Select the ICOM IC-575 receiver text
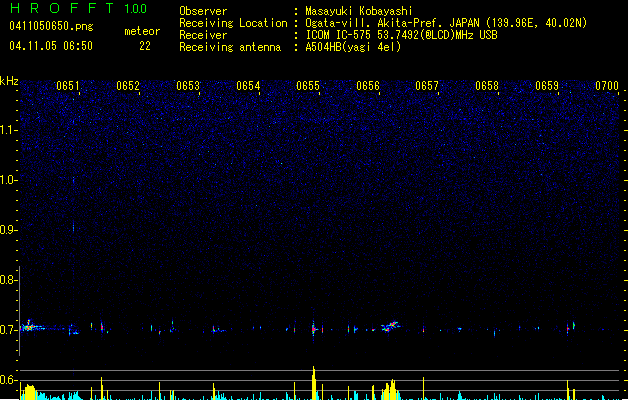 coord(402,35)
